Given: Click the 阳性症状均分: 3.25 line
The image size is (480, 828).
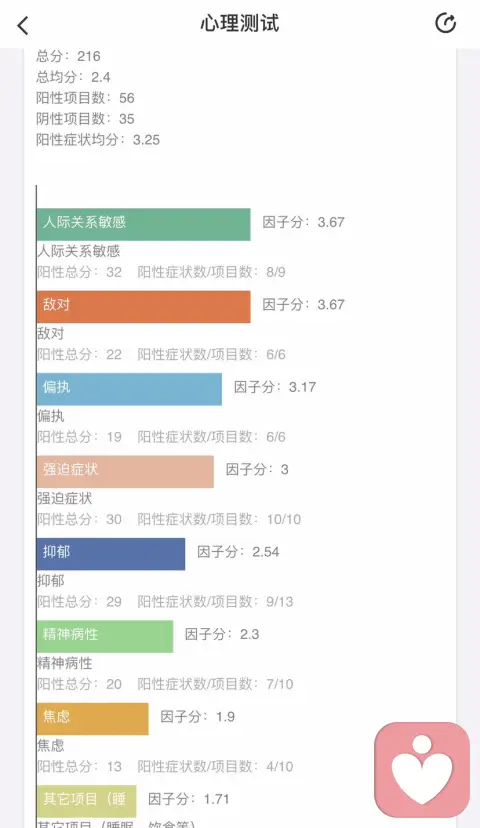Looking at the screenshot, I should point(98,139).
